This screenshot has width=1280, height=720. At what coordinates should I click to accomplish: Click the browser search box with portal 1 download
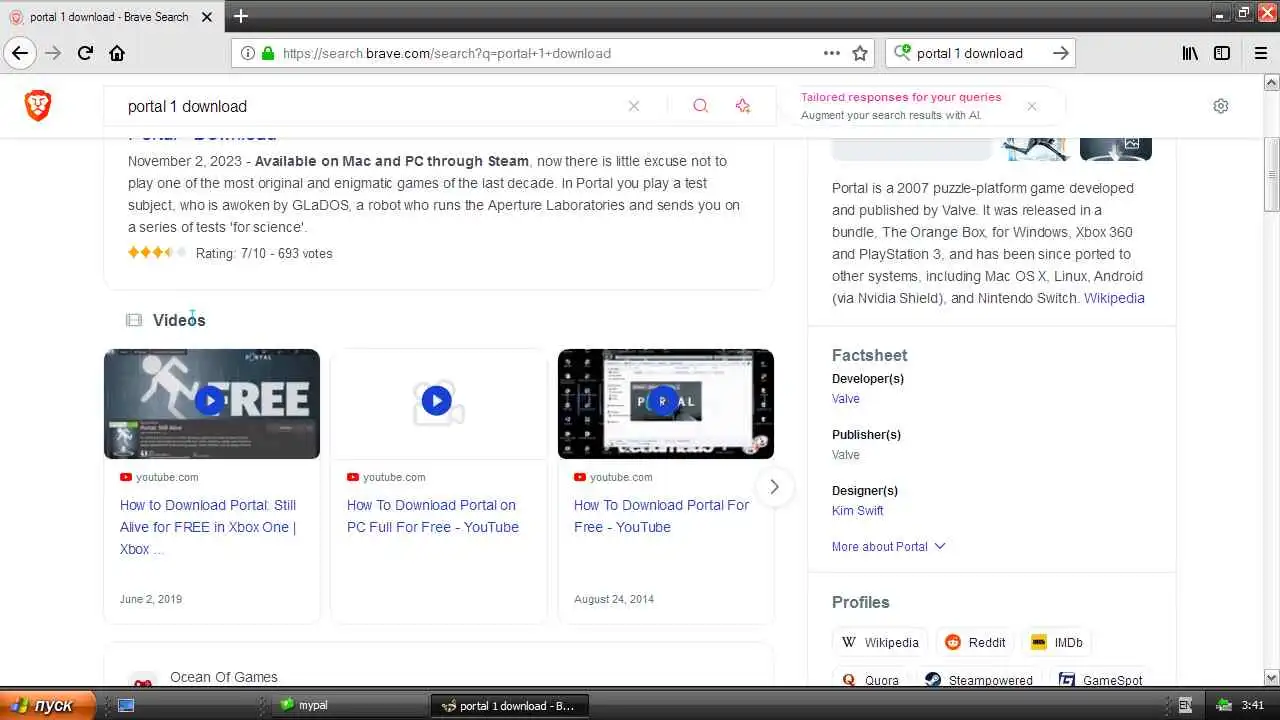click(968, 53)
